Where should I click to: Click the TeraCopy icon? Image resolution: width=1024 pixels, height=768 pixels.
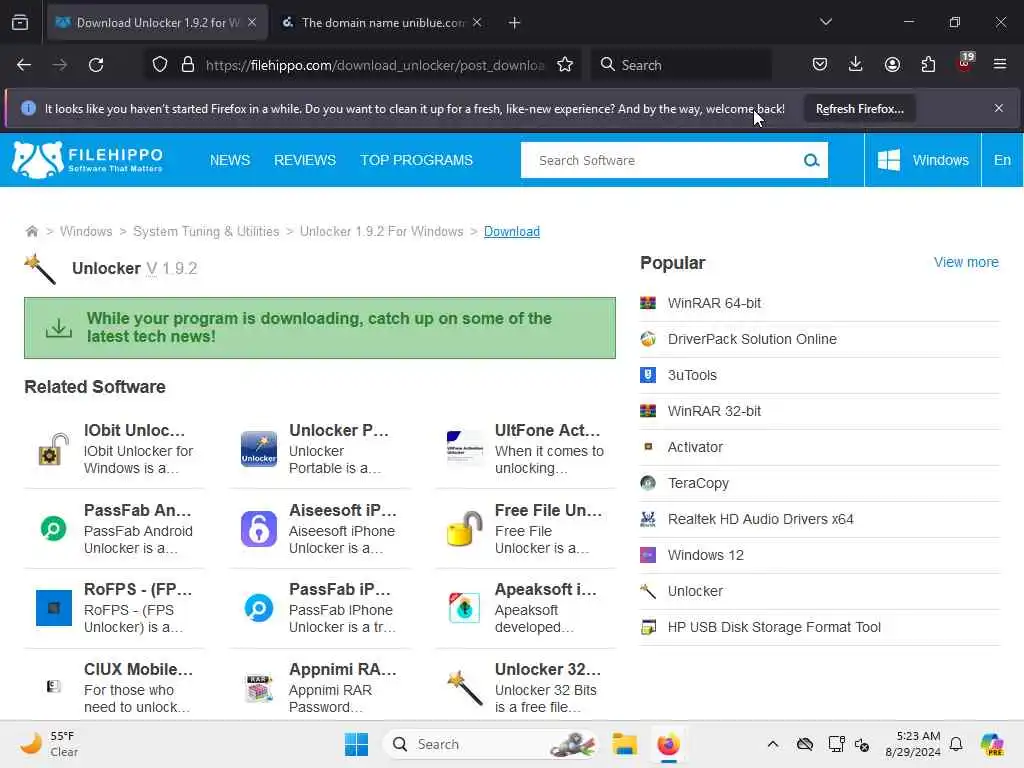(x=648, y=483)
